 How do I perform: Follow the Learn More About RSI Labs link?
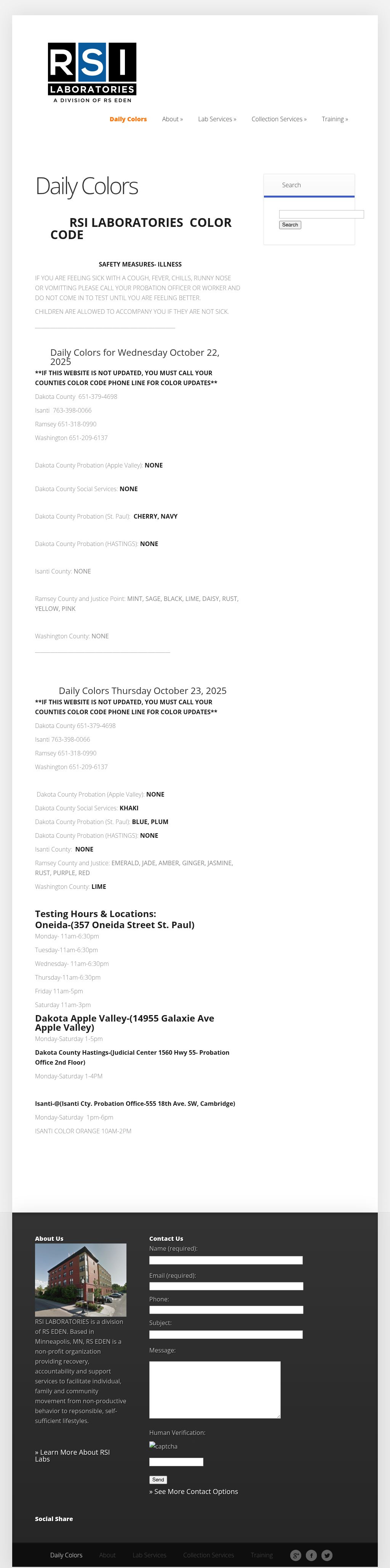(72, 1456)
